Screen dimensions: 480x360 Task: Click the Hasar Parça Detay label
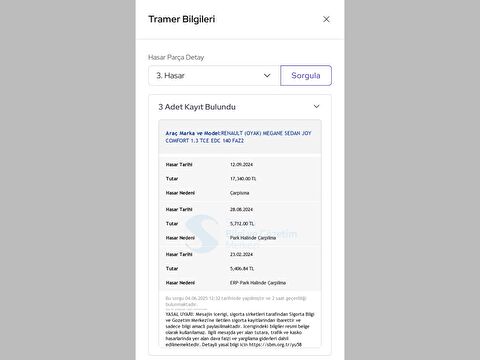click(176, 57)
